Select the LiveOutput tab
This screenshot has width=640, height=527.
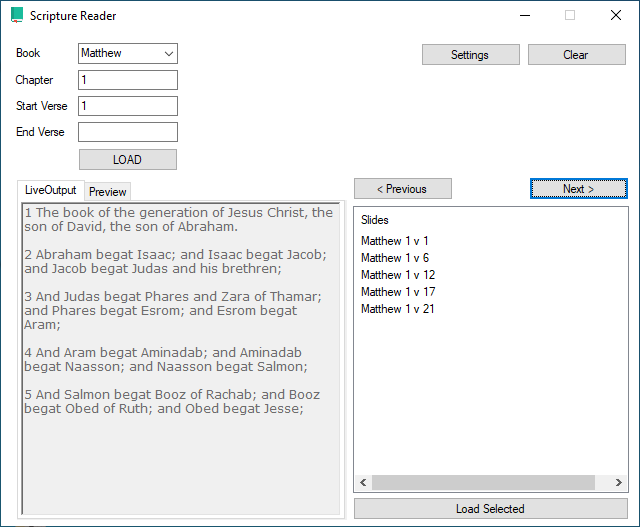tap(51, 191)
